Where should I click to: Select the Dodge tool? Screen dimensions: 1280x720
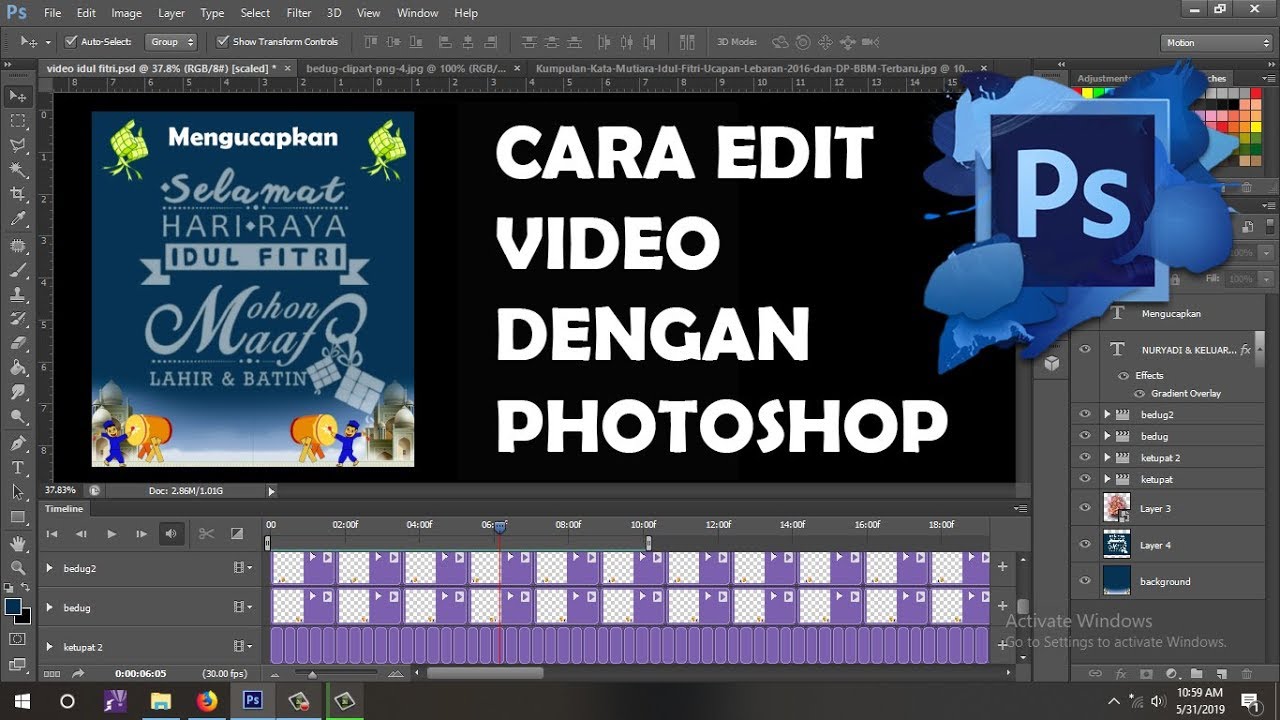click(x=18, y=417)
